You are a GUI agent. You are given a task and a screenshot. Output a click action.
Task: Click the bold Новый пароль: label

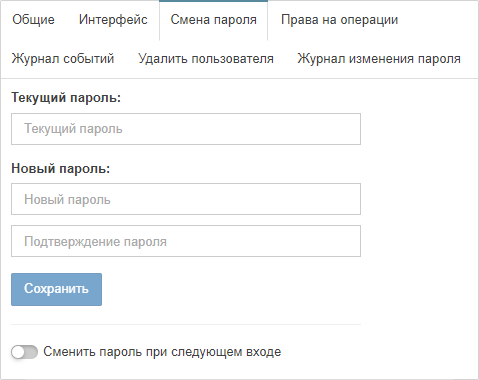click(x=60, y=168)
